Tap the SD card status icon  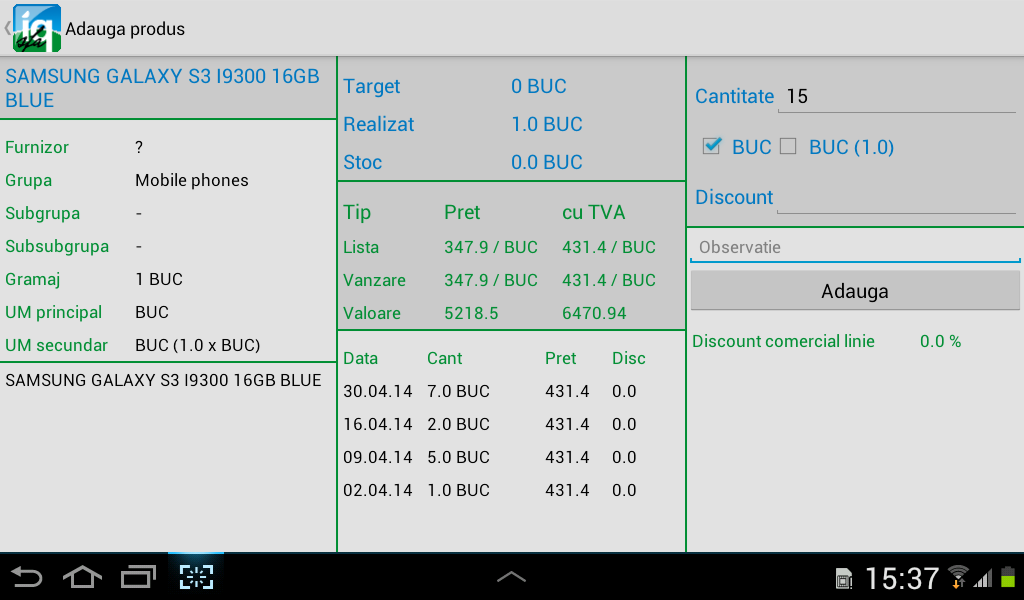click(x=844, y=579)
